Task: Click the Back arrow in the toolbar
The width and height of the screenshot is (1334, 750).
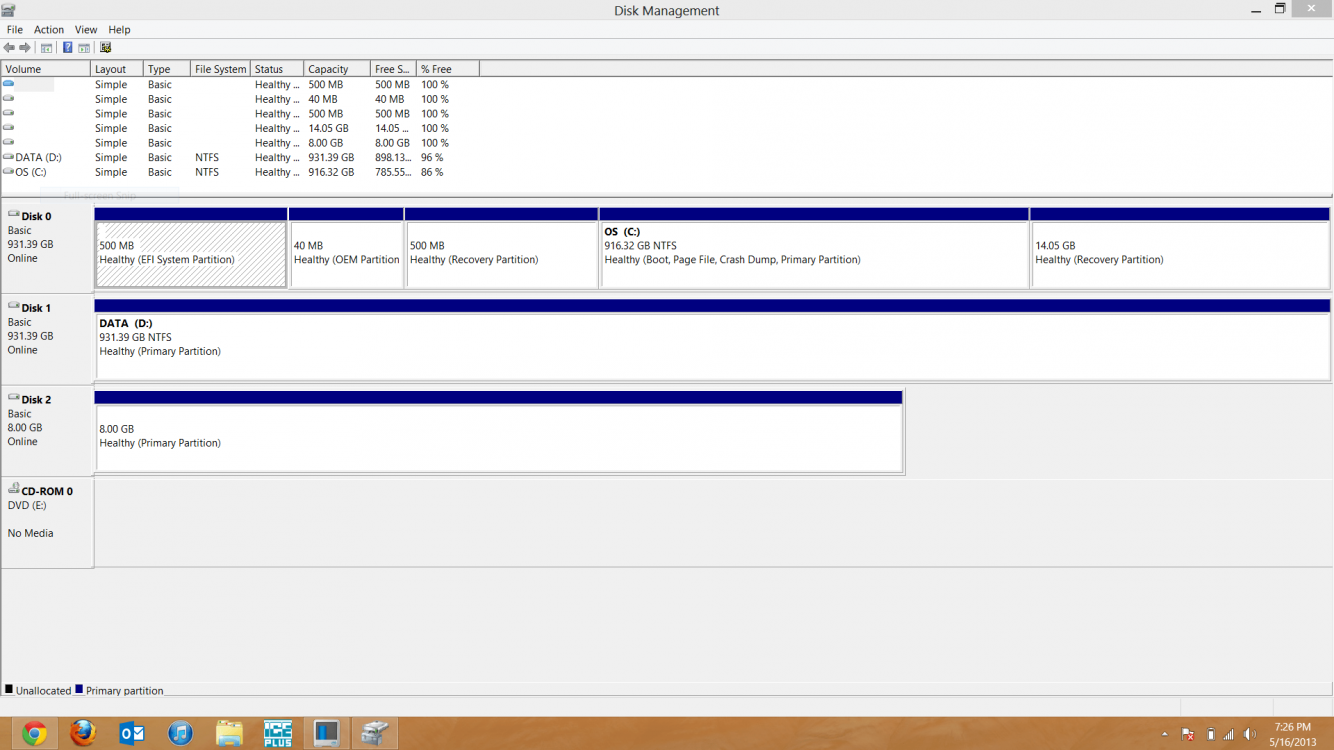Action: pos(9,48)
